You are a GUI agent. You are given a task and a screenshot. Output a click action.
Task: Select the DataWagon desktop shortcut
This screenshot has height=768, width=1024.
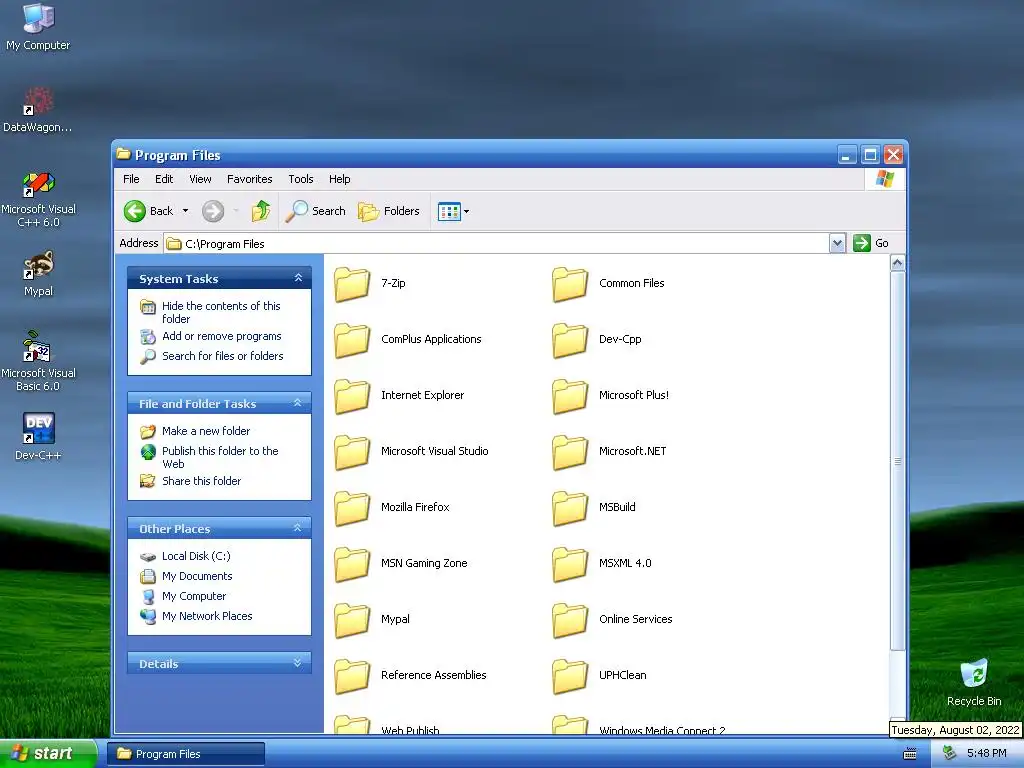(38, 110)
